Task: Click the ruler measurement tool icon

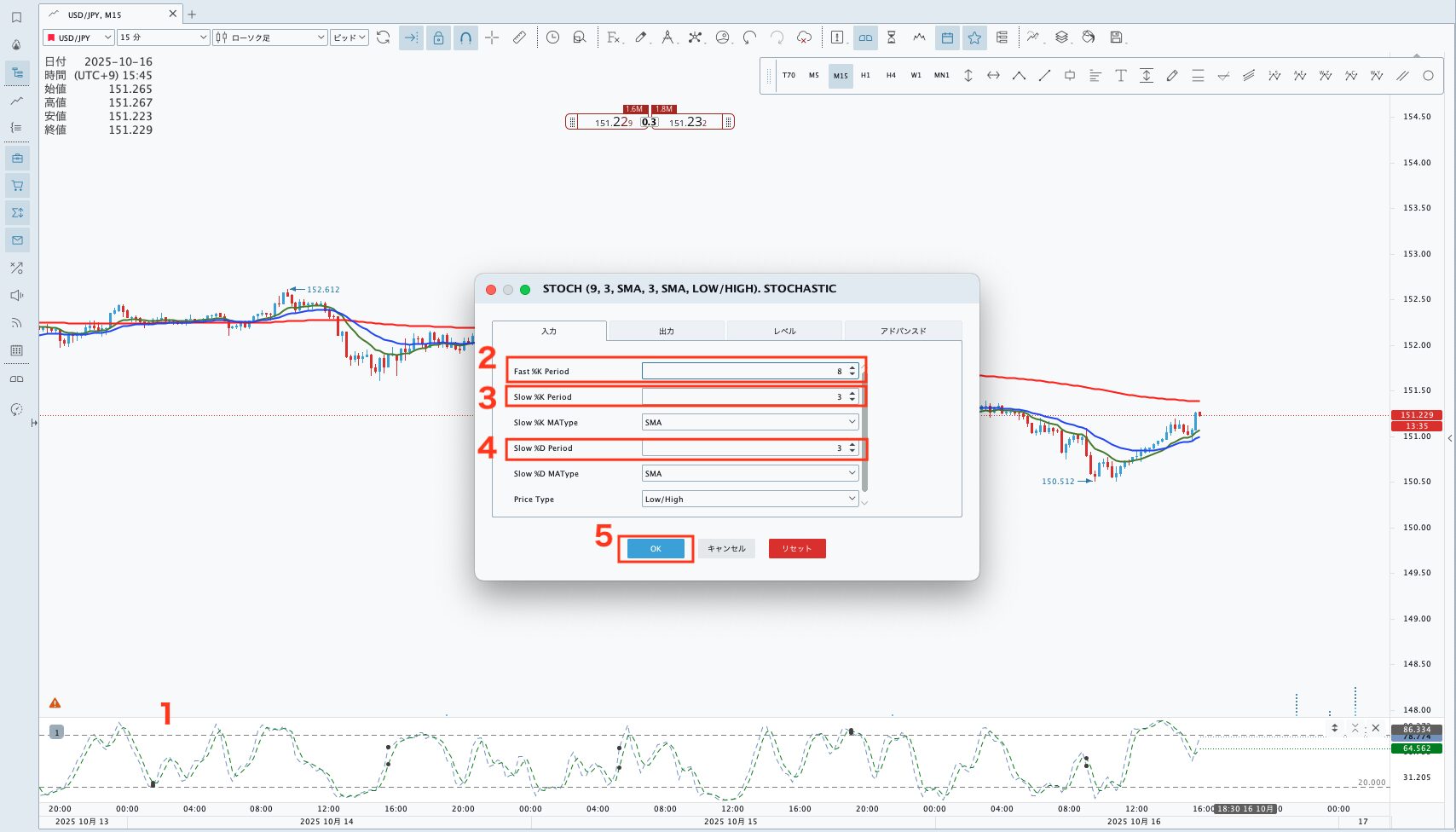Action: [x=519, y=38]
